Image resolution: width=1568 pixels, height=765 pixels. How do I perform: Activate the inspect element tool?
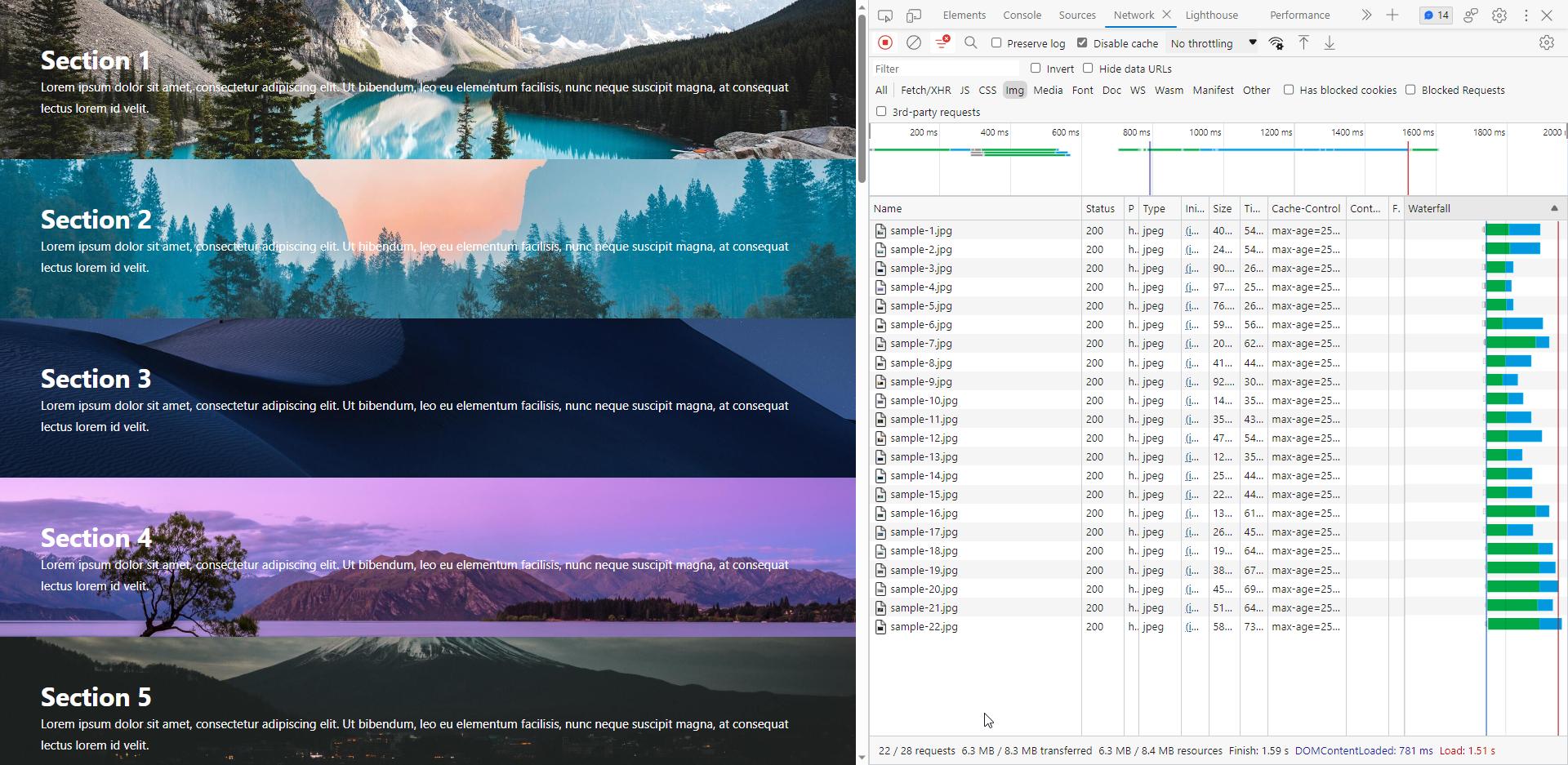886,16
